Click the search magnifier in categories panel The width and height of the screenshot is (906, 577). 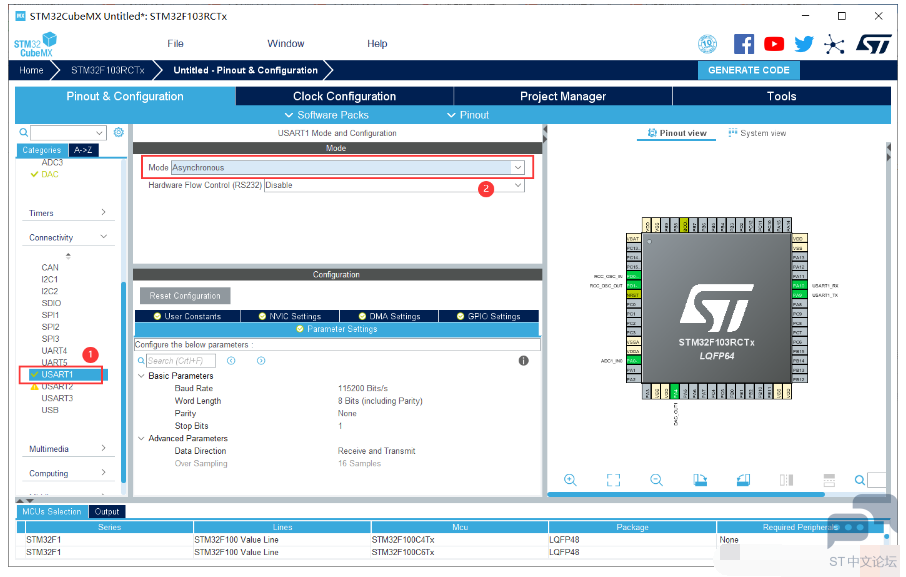24,132
